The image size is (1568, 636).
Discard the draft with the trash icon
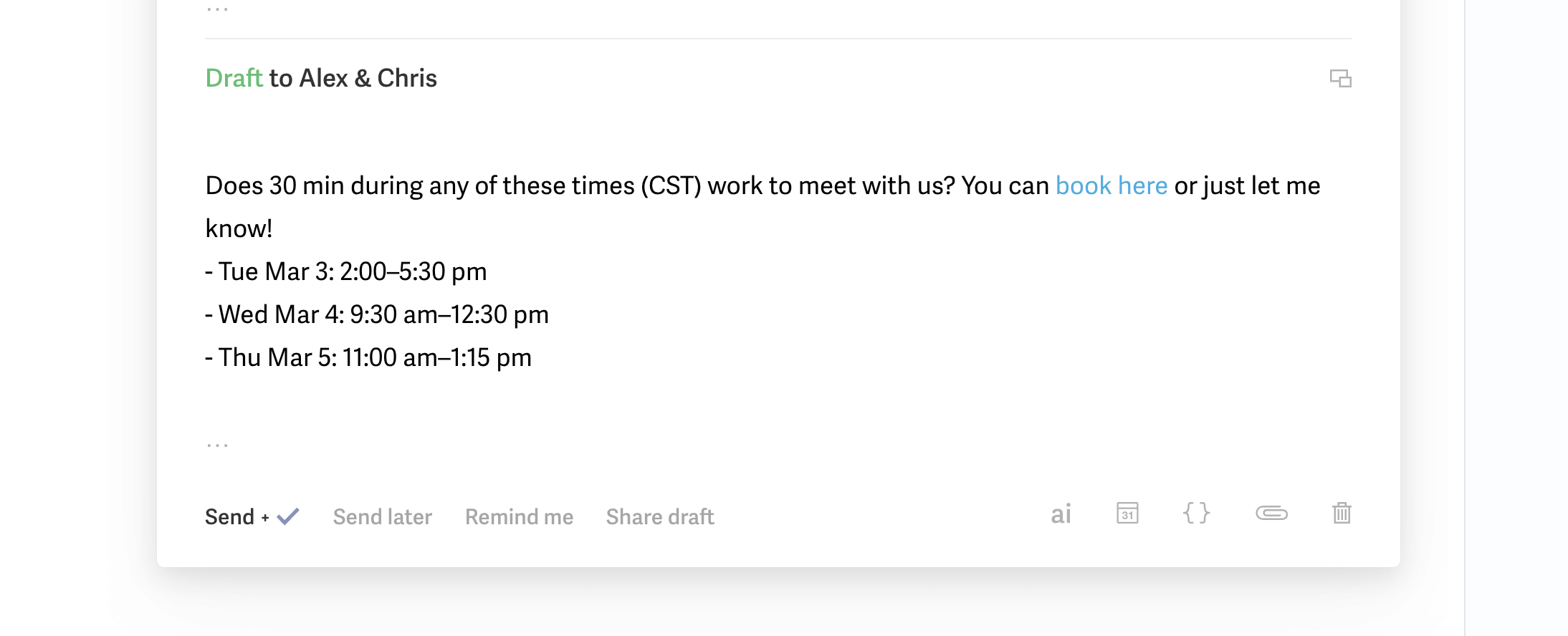[1342, 514]
